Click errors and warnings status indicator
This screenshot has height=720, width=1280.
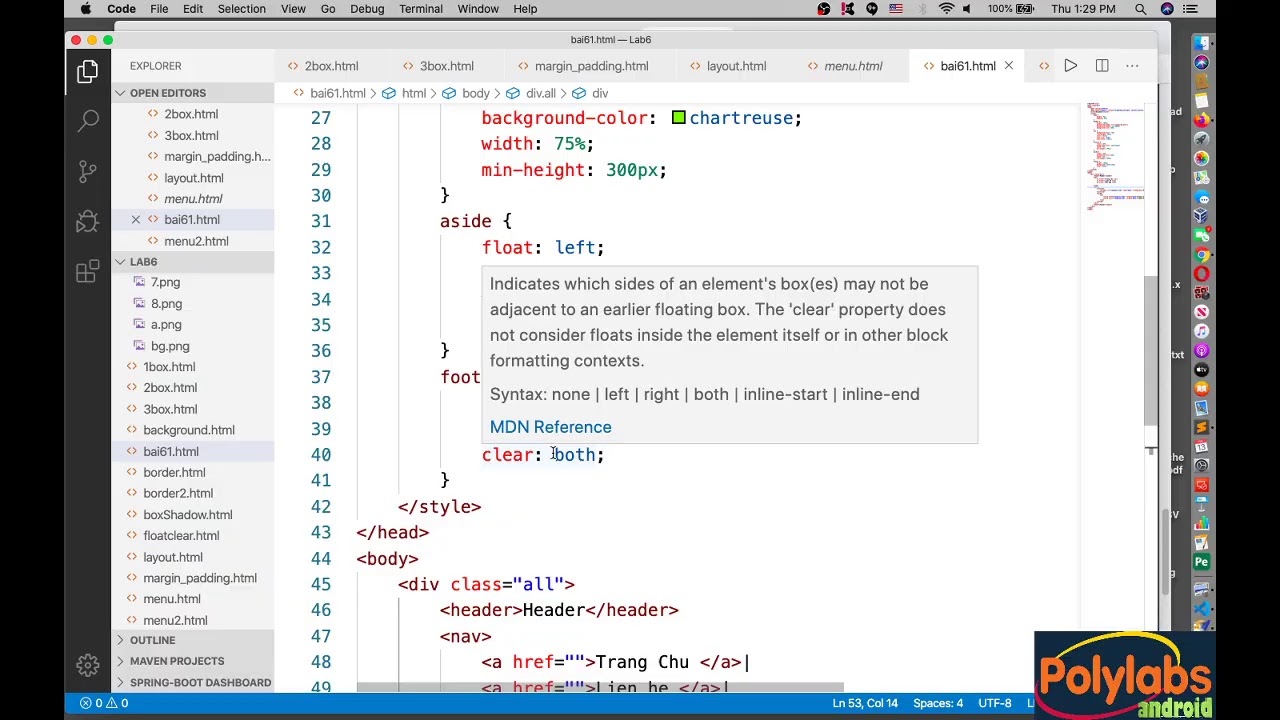pos(104,703)
